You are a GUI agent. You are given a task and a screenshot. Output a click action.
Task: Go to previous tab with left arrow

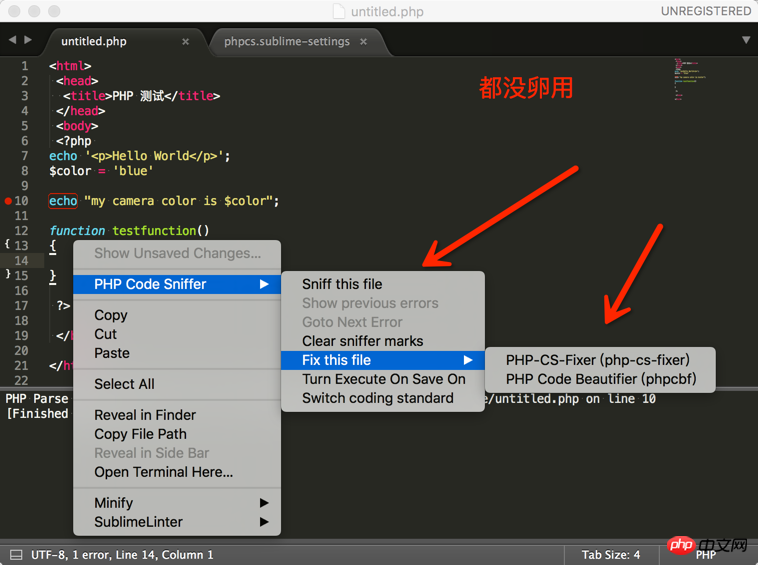click(13, 40)
